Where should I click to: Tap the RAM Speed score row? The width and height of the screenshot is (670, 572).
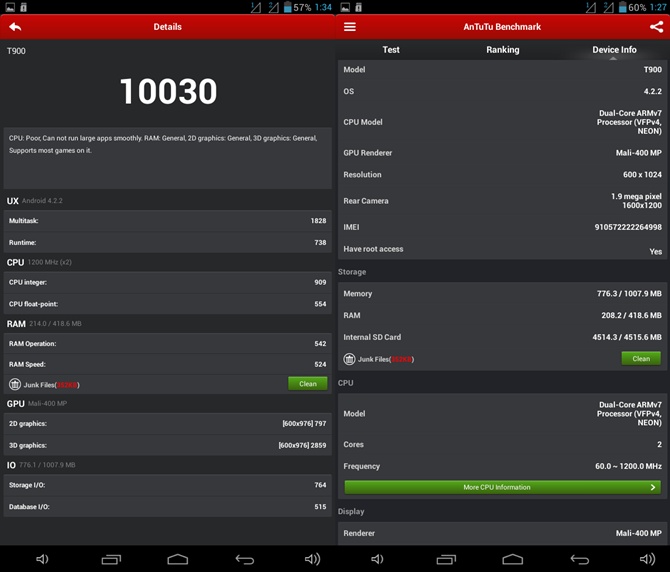coord(168,364)
